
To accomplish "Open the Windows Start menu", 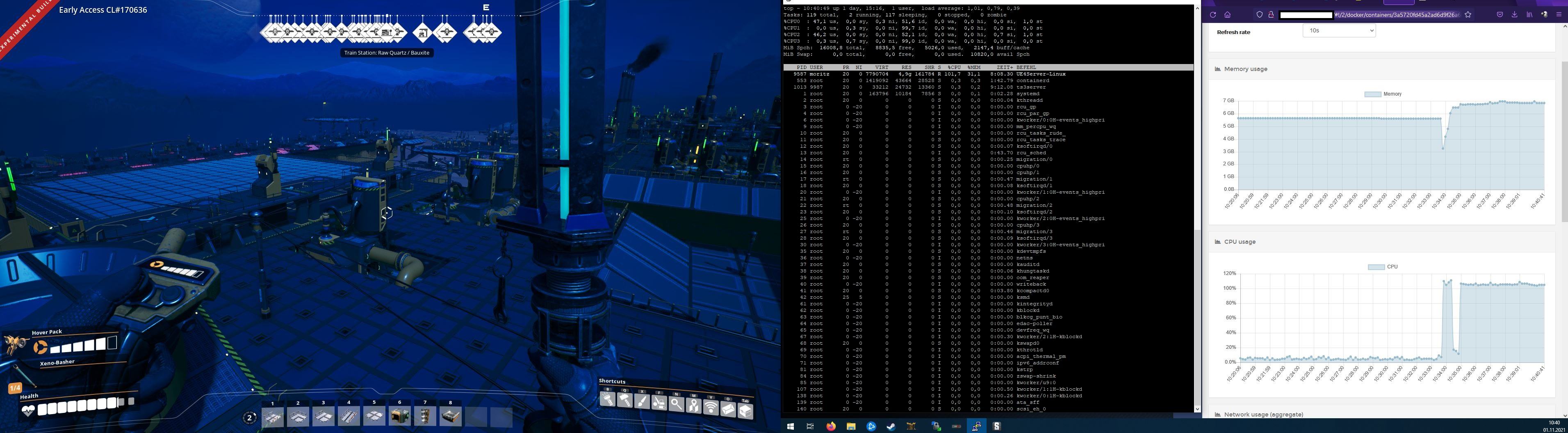I will (791, 426).
